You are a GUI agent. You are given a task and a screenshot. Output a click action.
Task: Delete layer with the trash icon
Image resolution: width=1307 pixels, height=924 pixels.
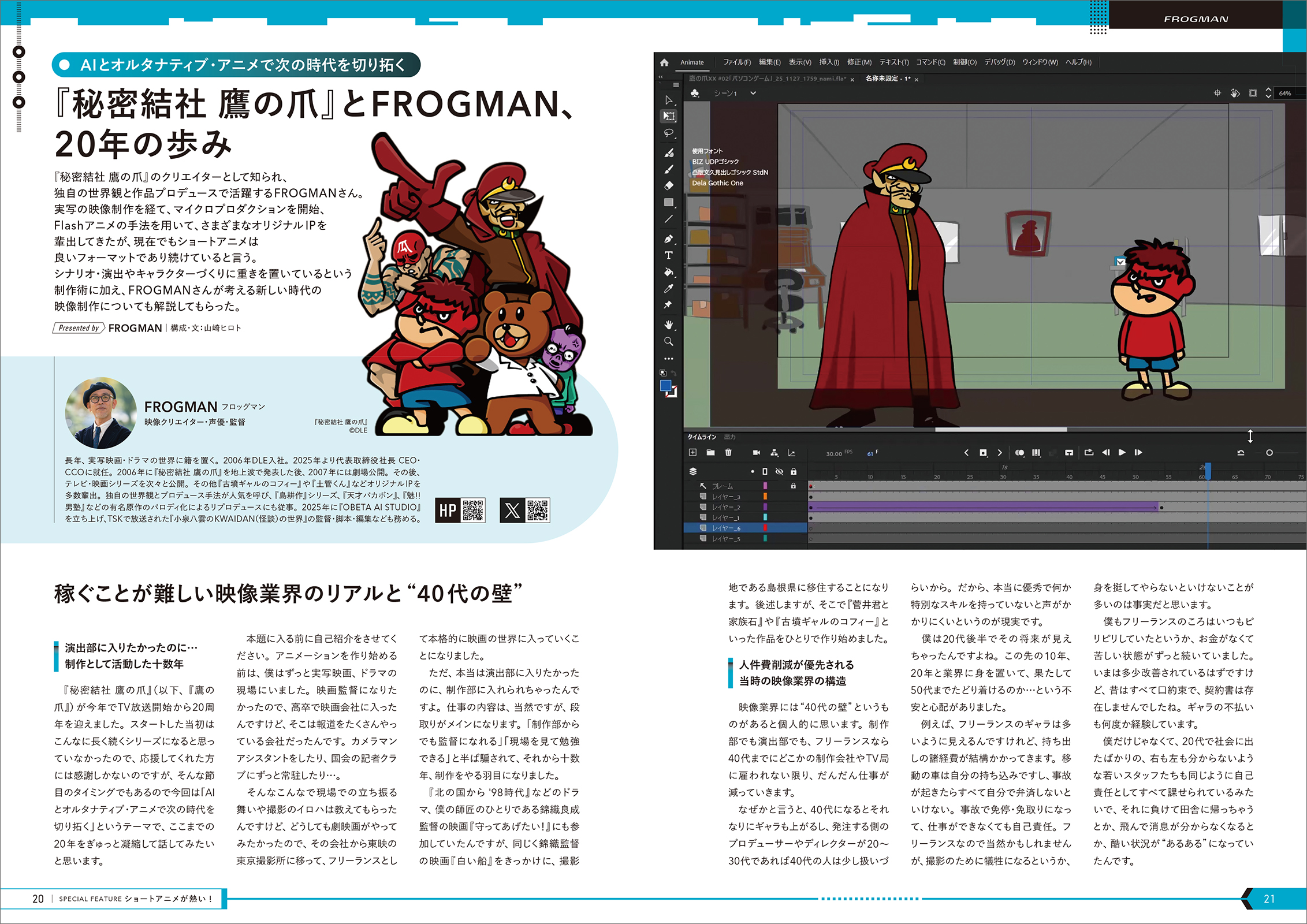point(728,452)
